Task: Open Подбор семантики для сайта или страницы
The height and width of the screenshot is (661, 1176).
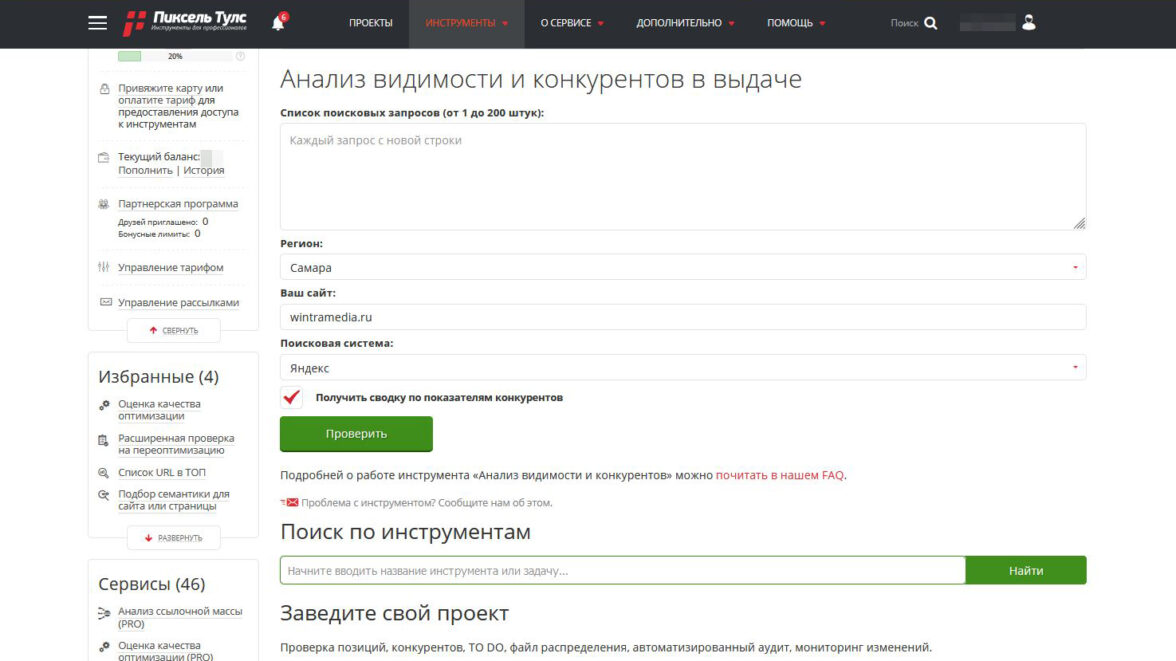Action: click(173, 500)
